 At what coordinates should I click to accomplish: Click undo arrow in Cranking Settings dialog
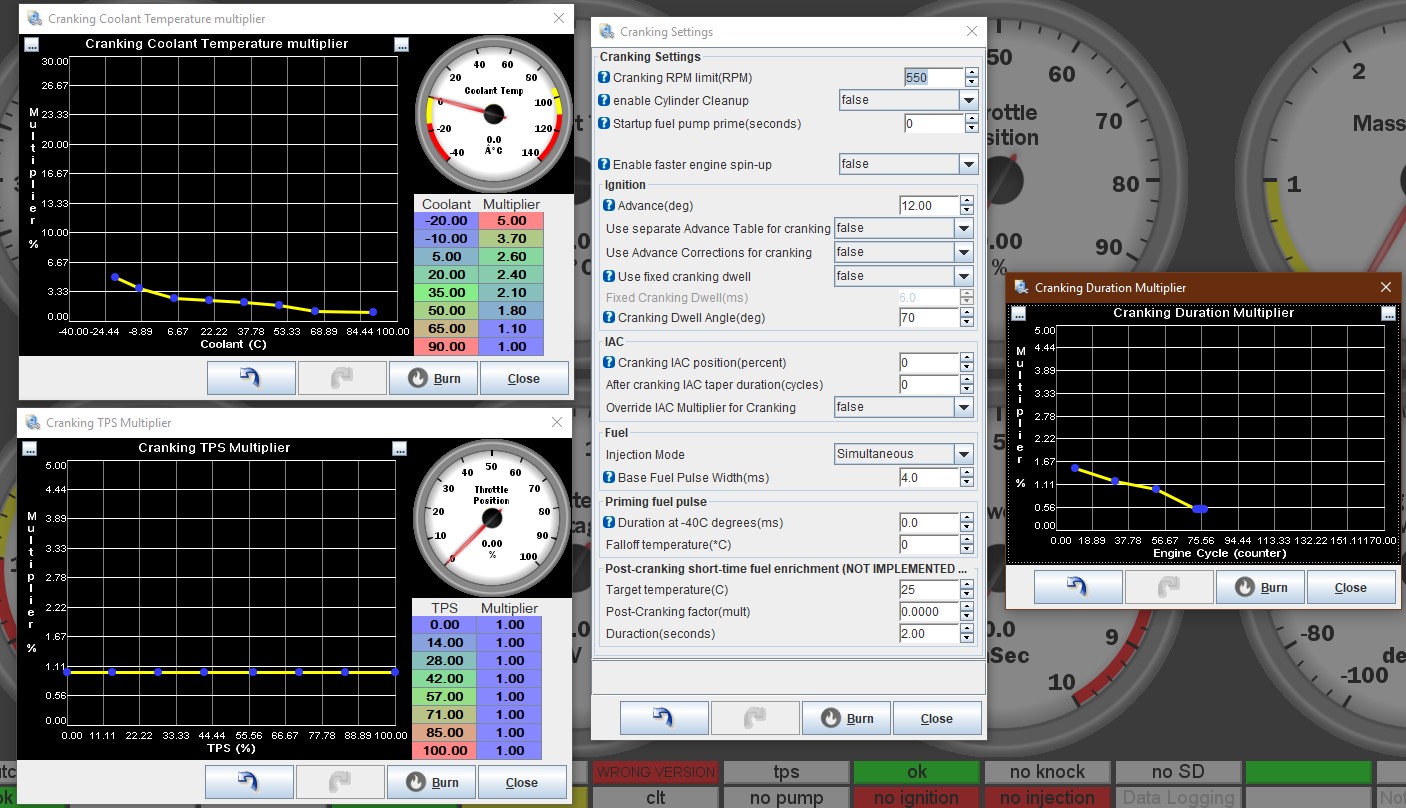664,718
